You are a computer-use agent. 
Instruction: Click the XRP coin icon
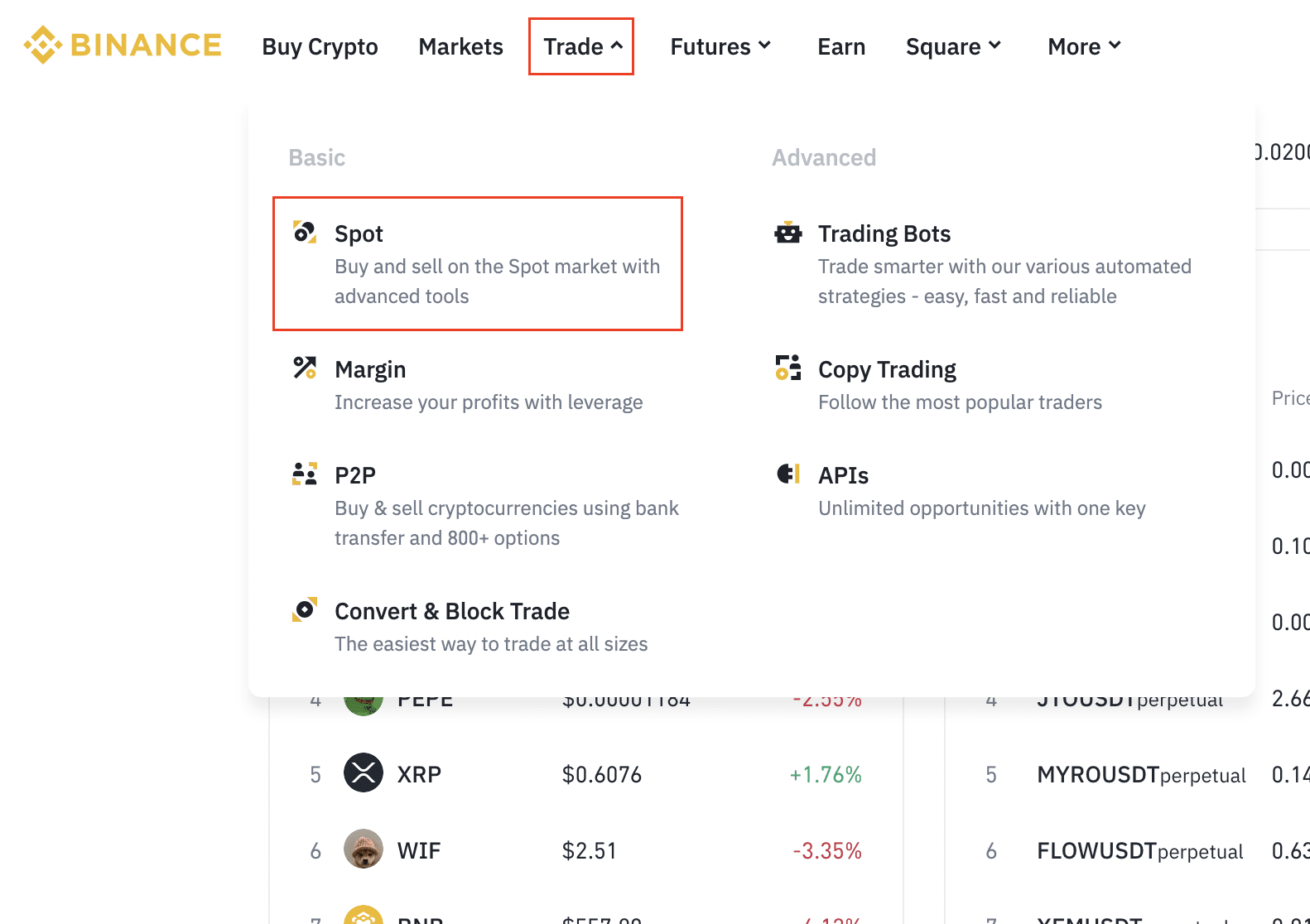tap(364, 773)
